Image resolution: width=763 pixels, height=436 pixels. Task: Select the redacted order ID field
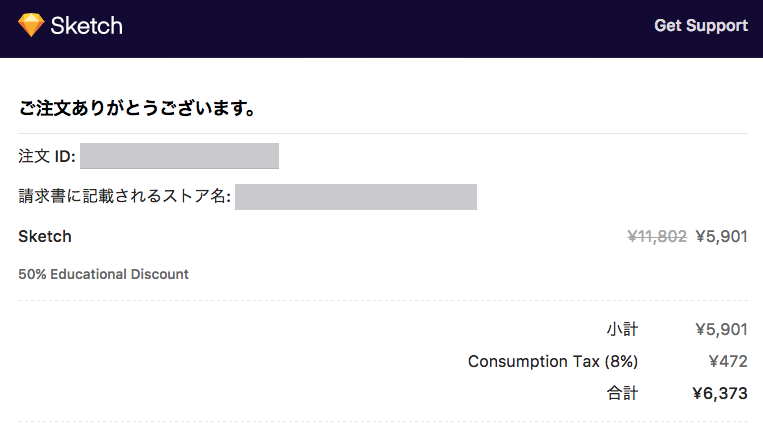point(180,156)
